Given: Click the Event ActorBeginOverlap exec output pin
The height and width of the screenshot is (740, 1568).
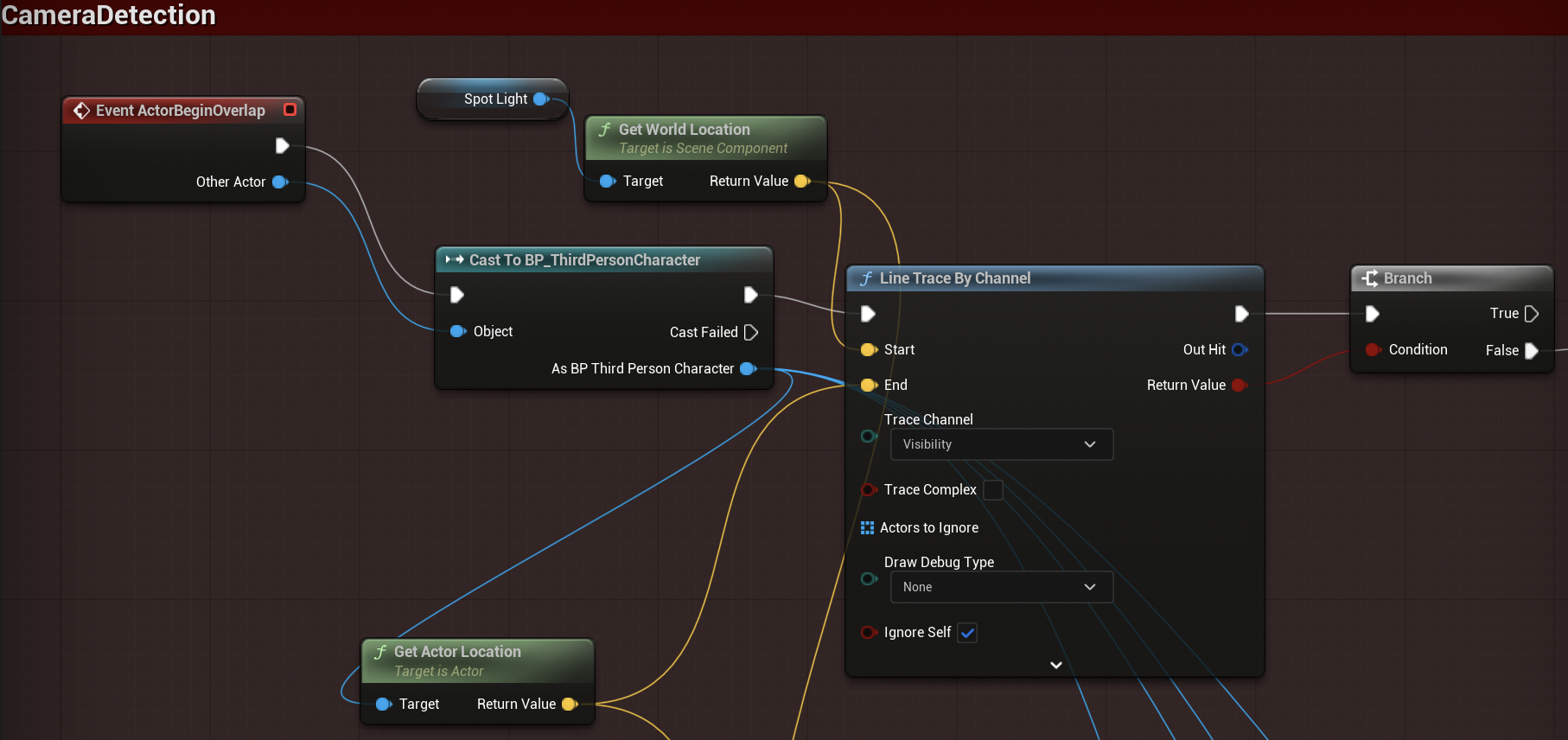Looking at the screenshot, I should (282, 145).
